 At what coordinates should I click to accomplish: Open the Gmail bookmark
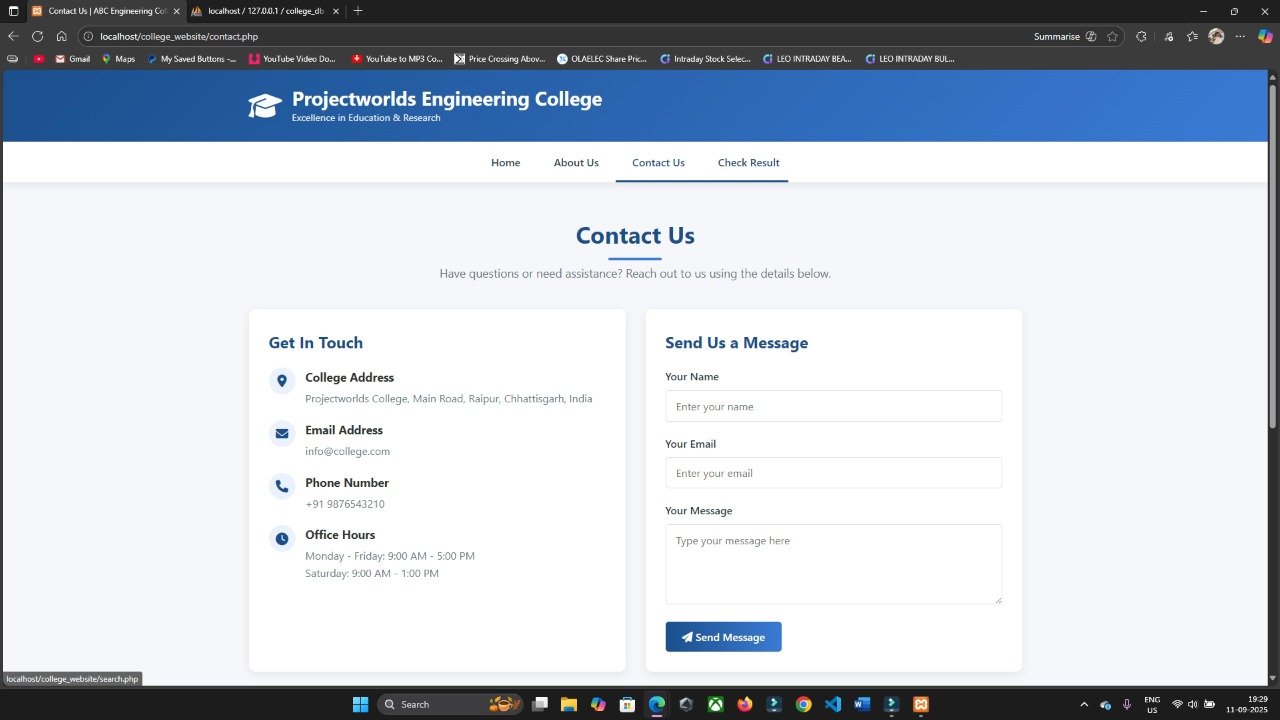[x=73, y=59]
